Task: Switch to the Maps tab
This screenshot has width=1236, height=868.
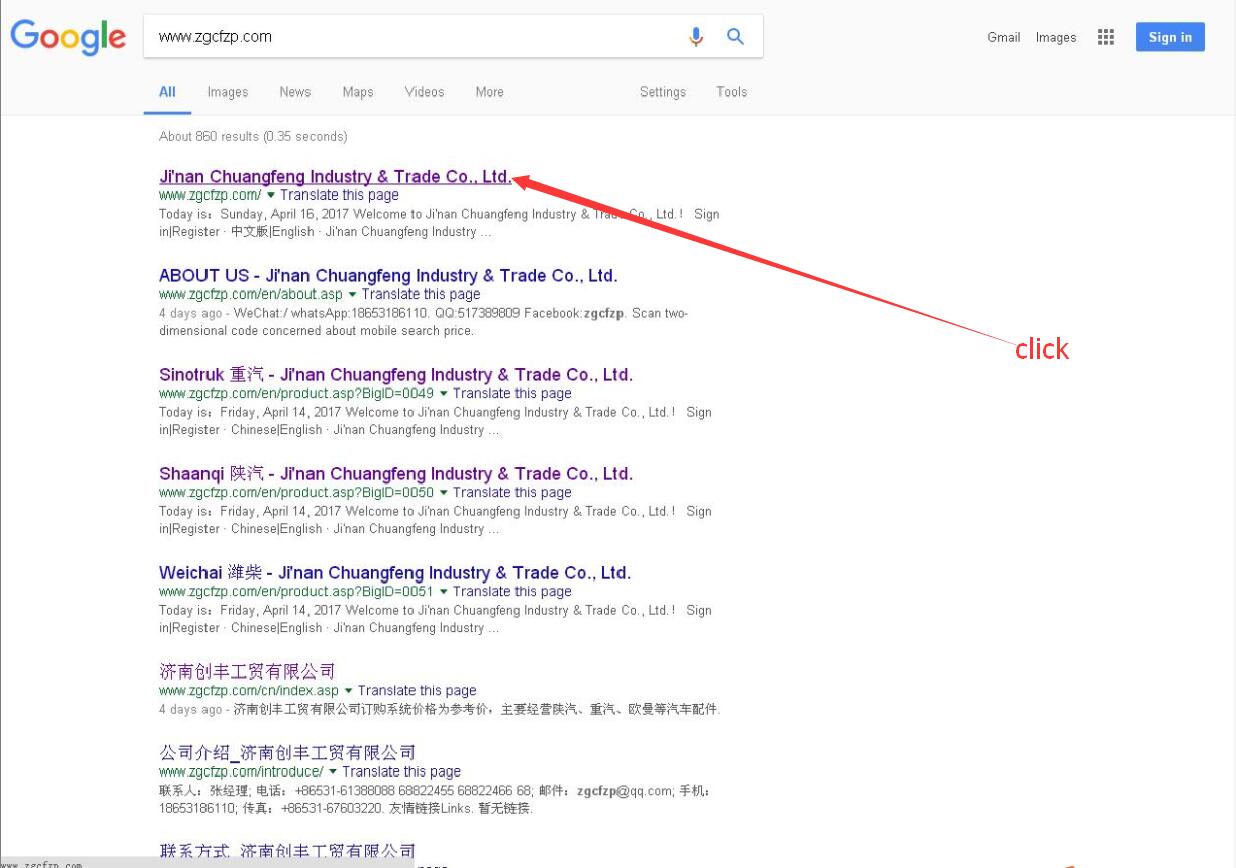Action: point(358,92)
